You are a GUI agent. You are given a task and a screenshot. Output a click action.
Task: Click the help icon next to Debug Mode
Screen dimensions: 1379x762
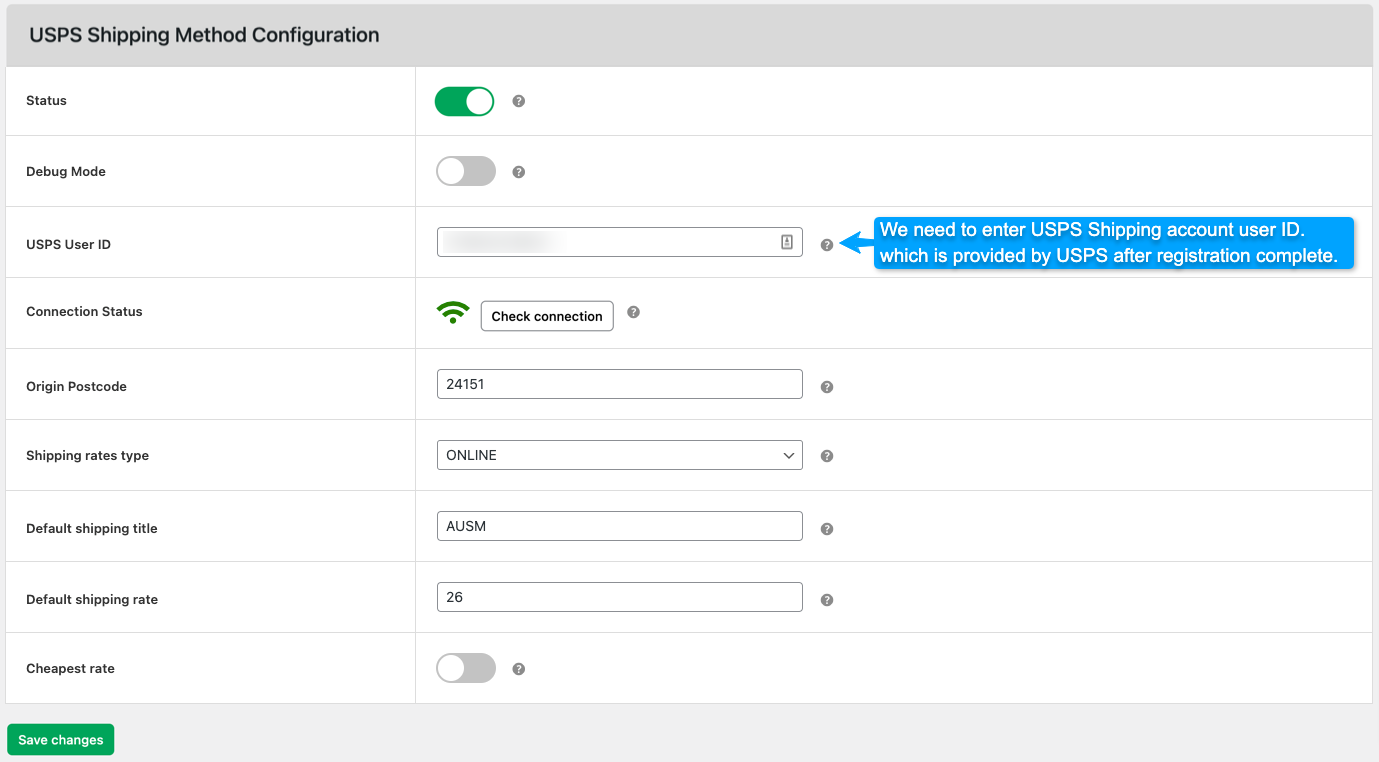pos(519,172)
